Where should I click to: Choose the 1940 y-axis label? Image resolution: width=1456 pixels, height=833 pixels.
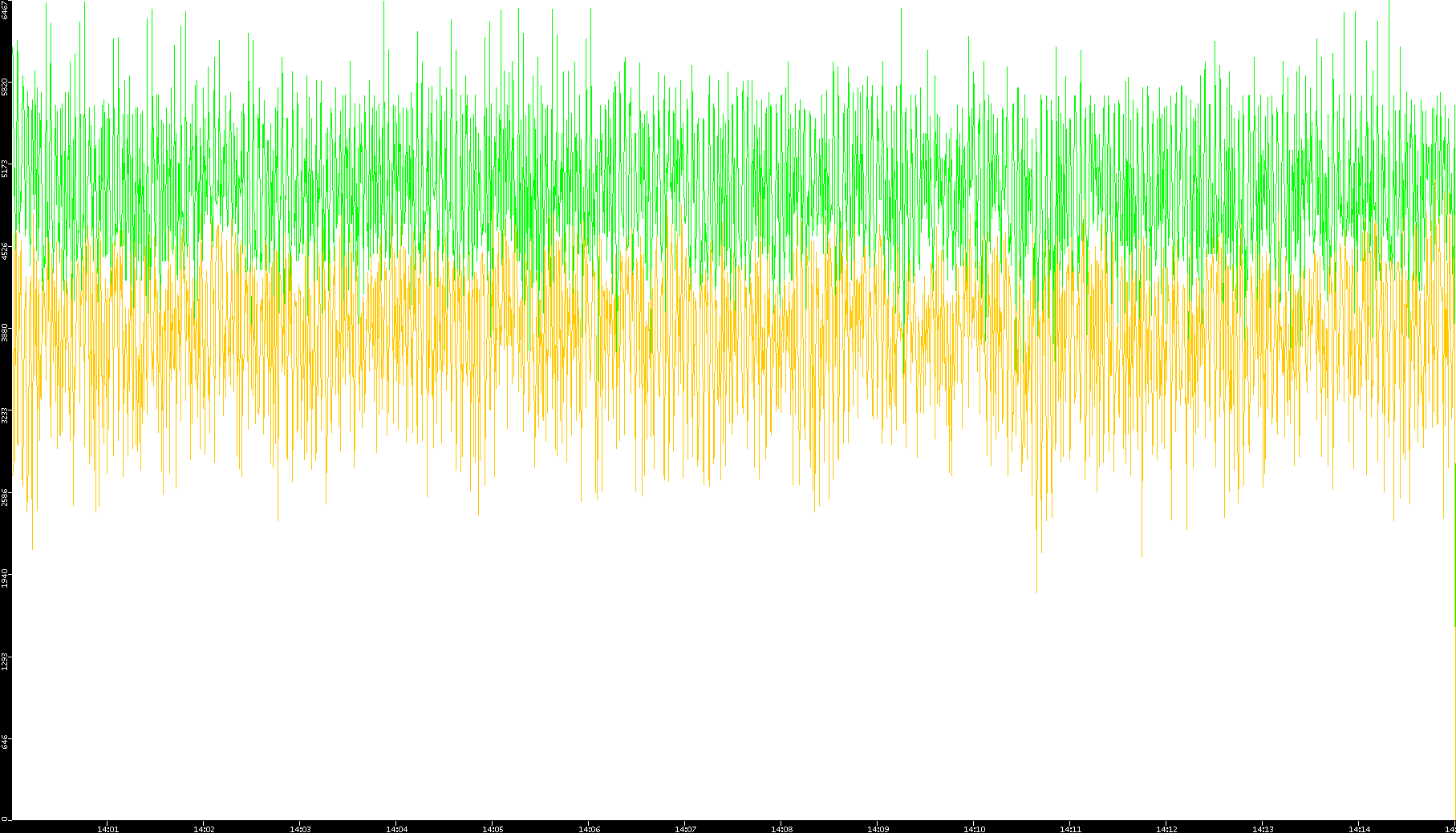point(5,579)
